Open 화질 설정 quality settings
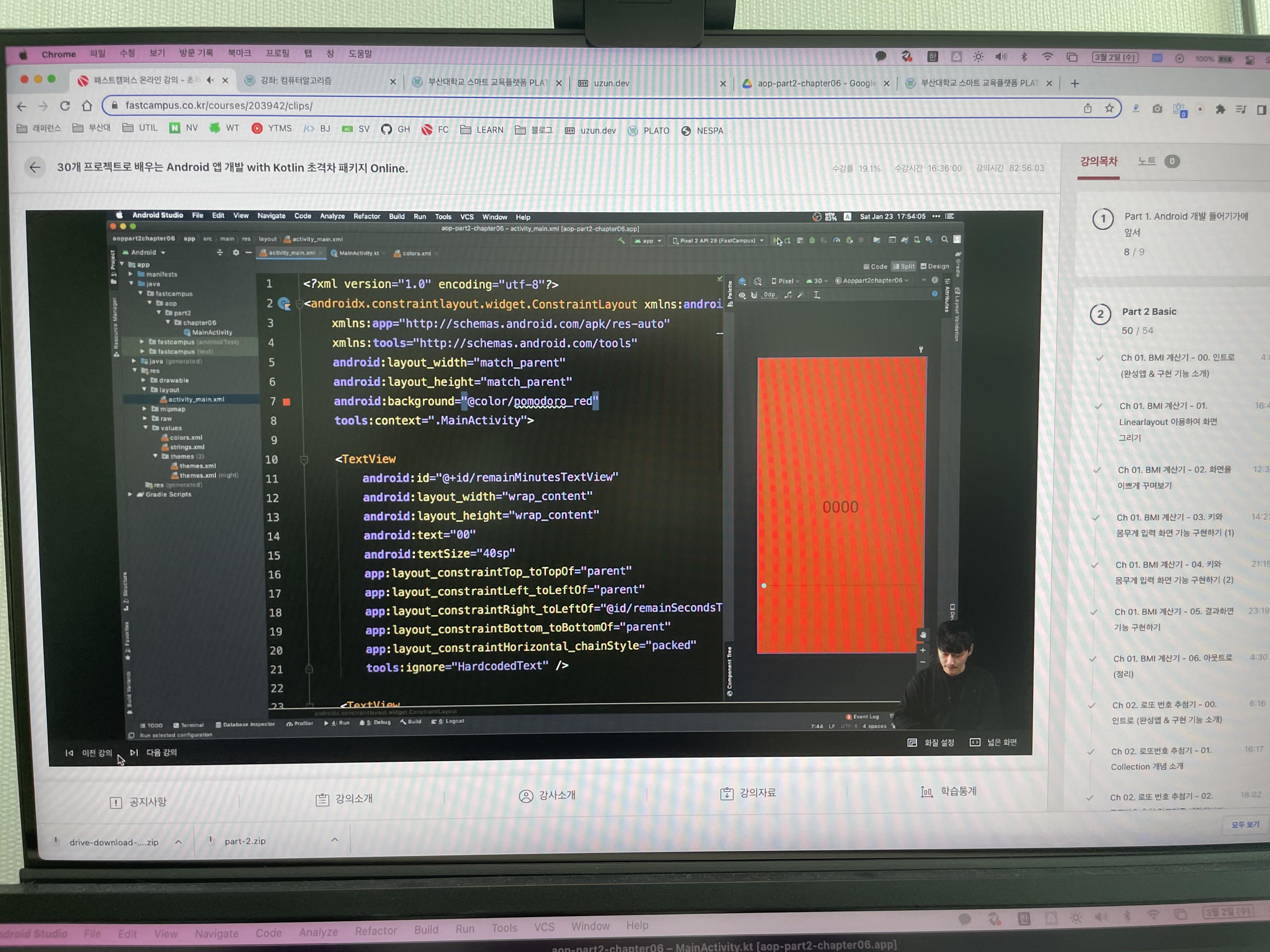The width and height of the screenshot is (1270, 952). tap(931, 743)
